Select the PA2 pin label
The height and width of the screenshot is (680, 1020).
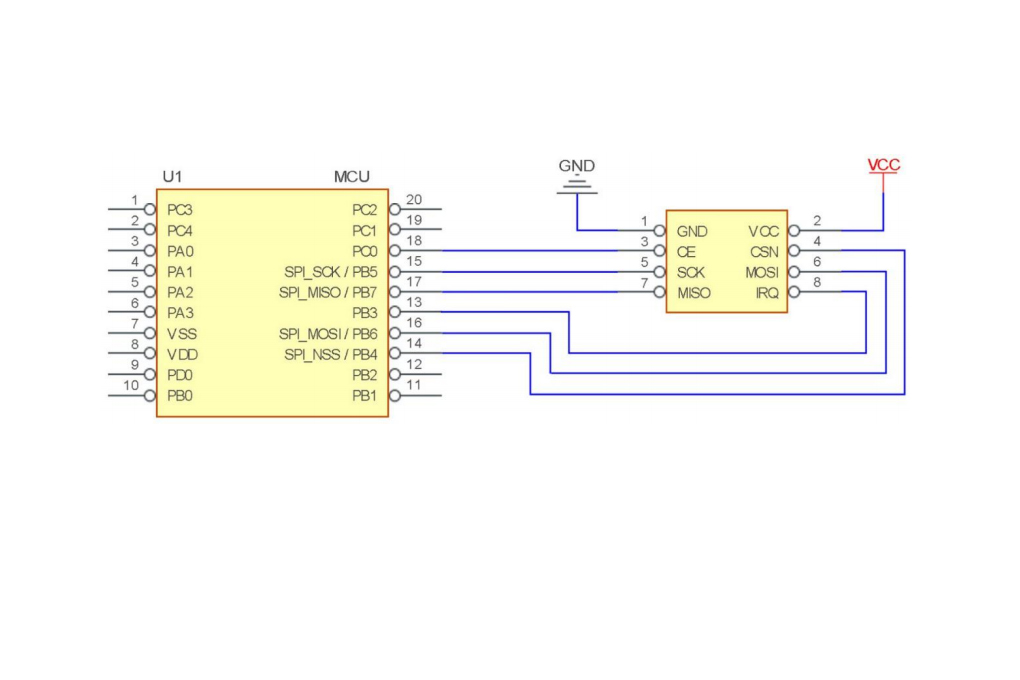tap(180, 293)
